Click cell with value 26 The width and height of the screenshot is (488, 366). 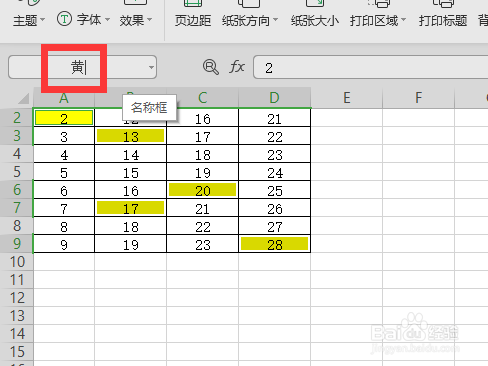[274, 208]
